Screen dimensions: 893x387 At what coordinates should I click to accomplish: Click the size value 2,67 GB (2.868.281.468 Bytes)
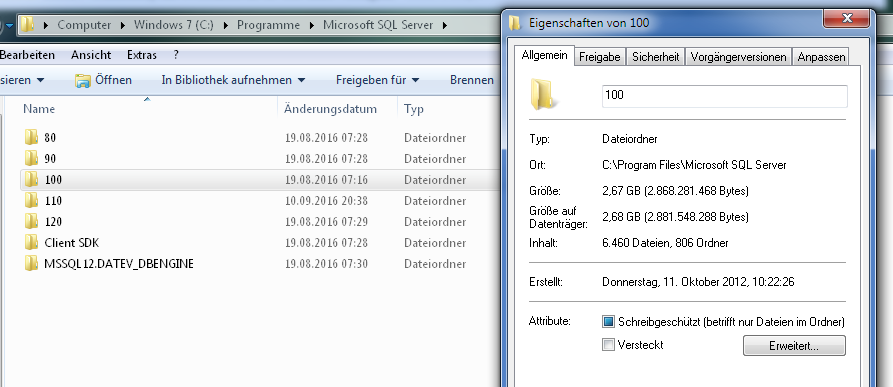click(675, 191)
